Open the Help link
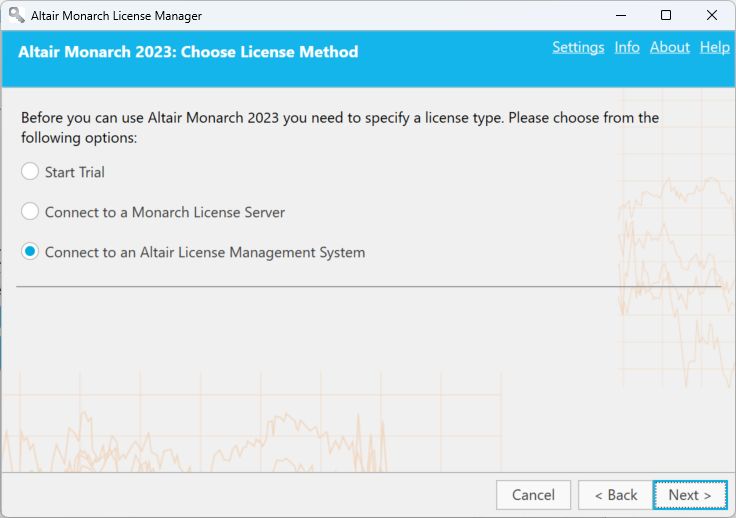The image size is (736, 518). pyautogui.click(x=714, y=47)
